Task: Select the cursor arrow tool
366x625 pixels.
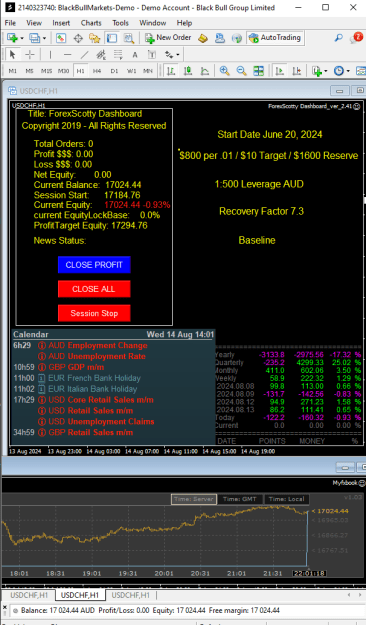Action: tap(12, 55)
